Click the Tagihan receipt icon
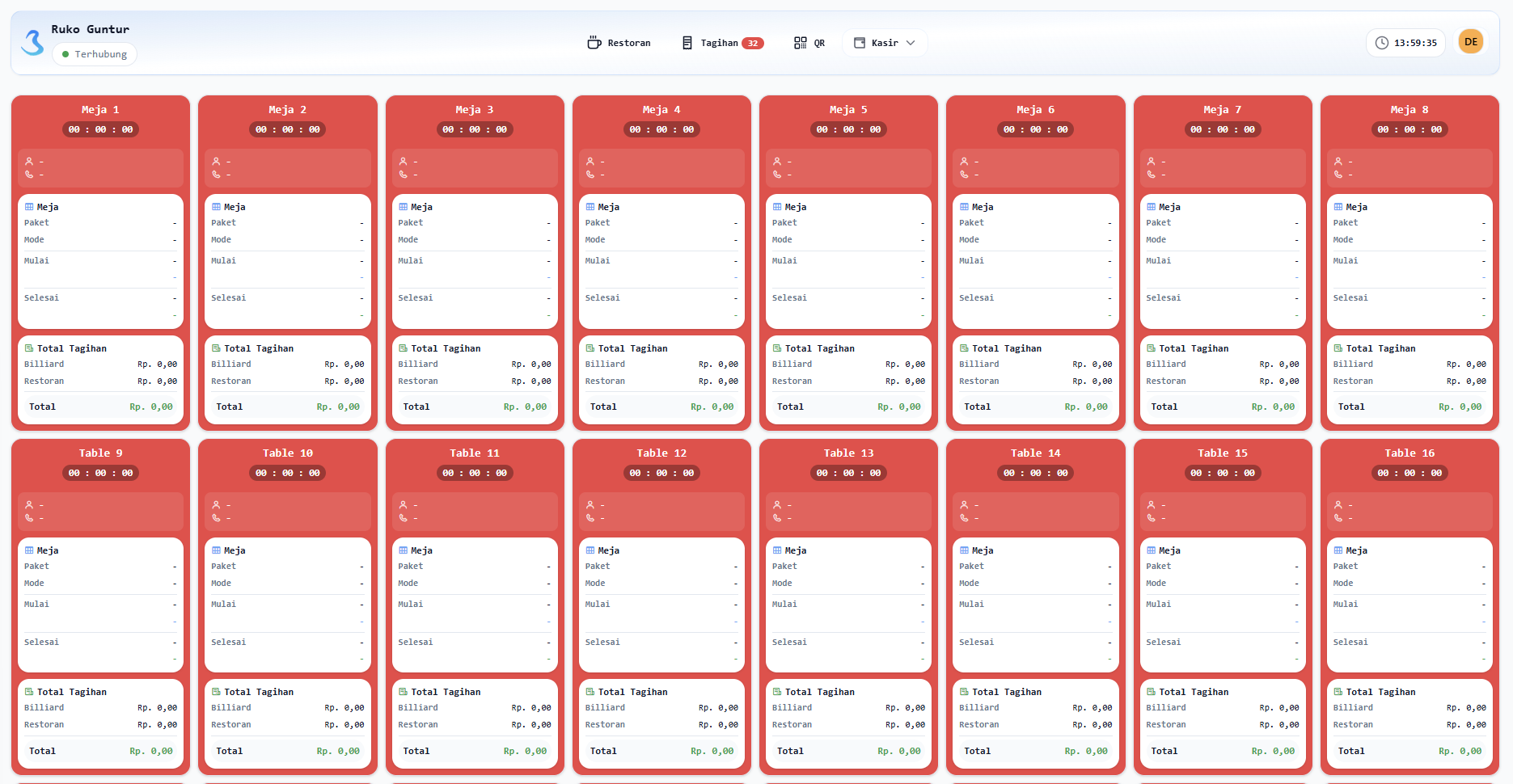 click(687, 43)
